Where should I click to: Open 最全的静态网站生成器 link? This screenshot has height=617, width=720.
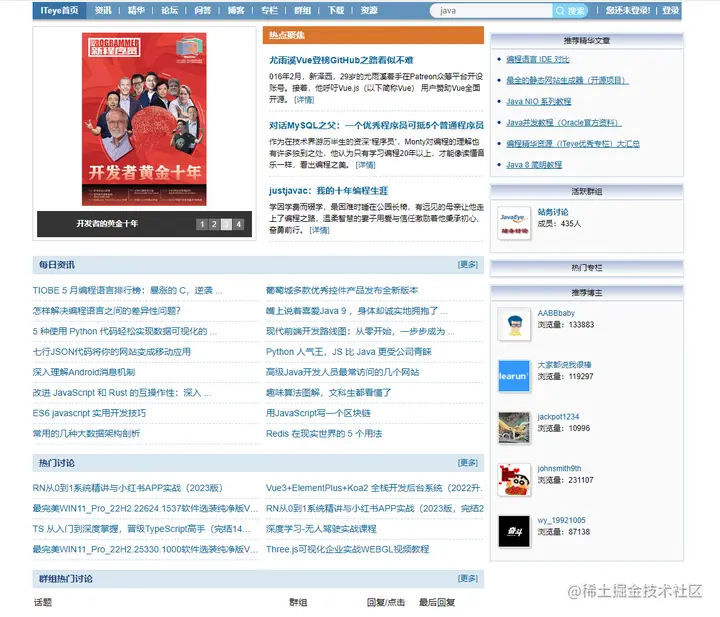point(567,80)
